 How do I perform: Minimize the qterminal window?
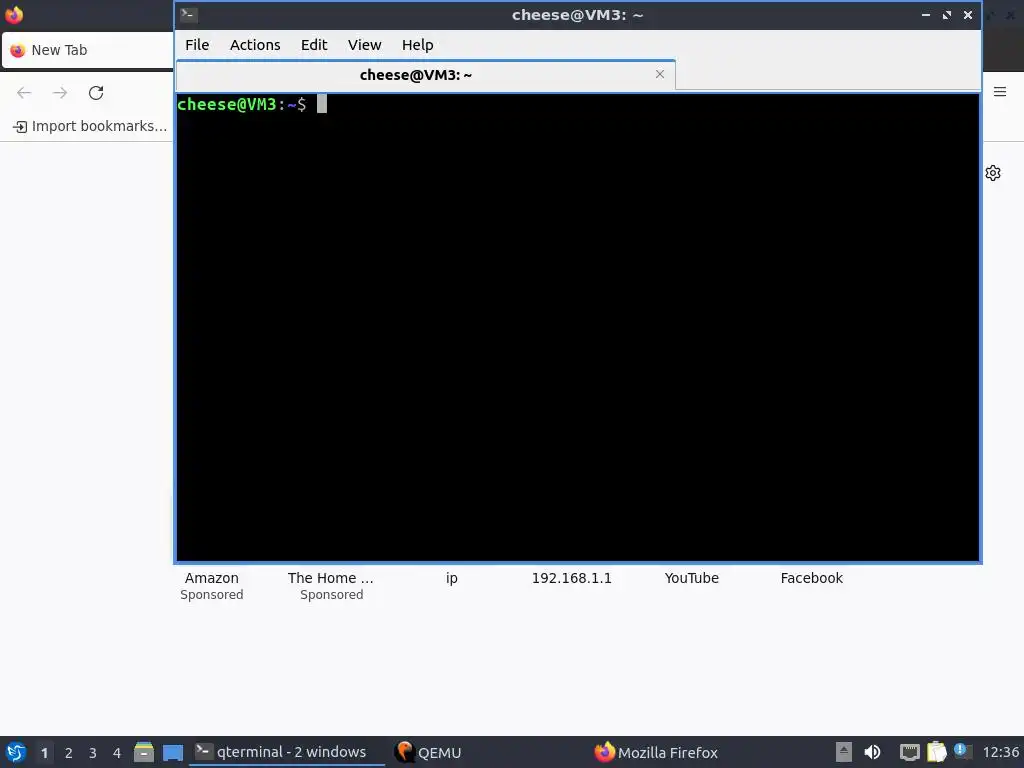925,15
